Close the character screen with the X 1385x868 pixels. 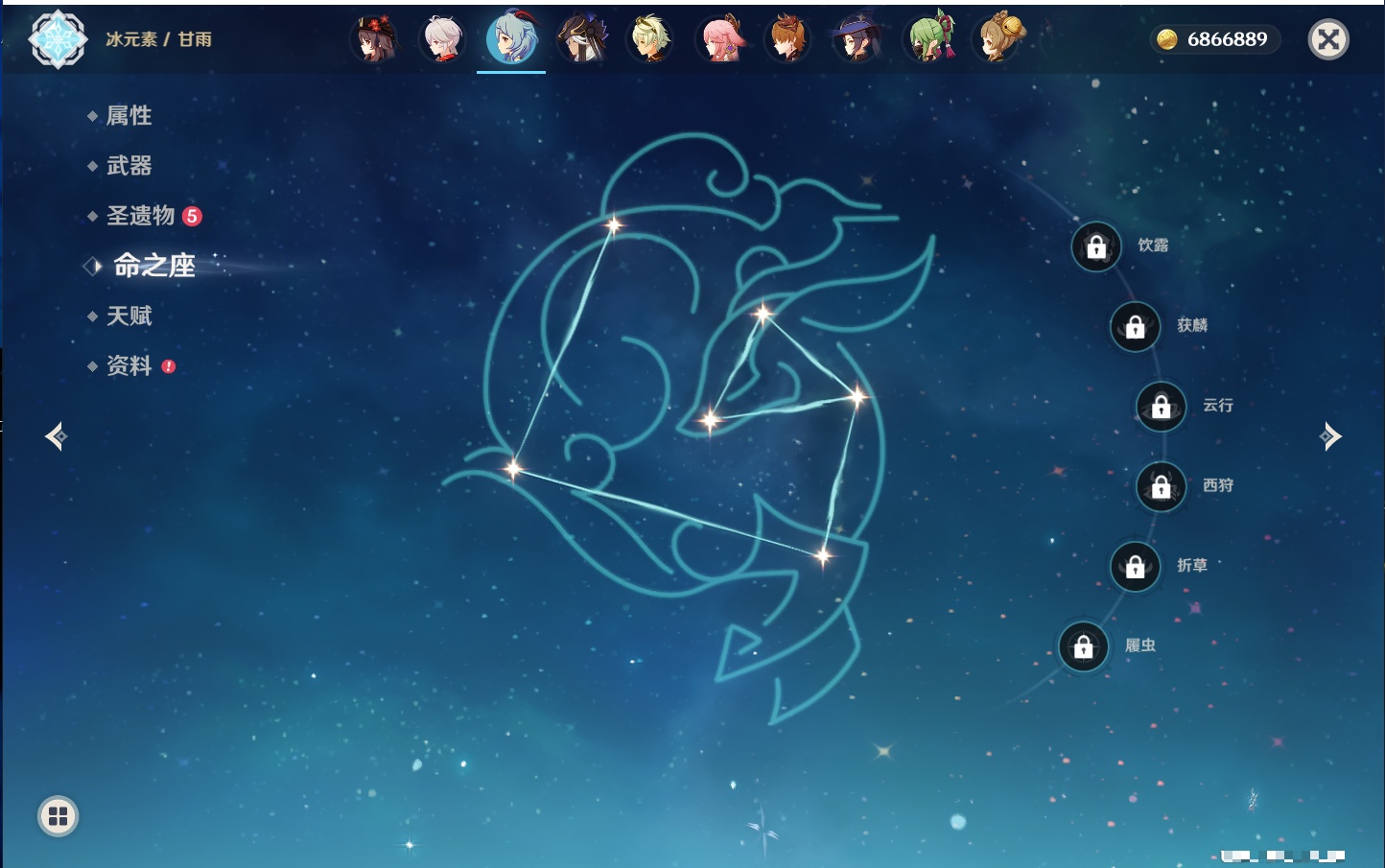1328,39
